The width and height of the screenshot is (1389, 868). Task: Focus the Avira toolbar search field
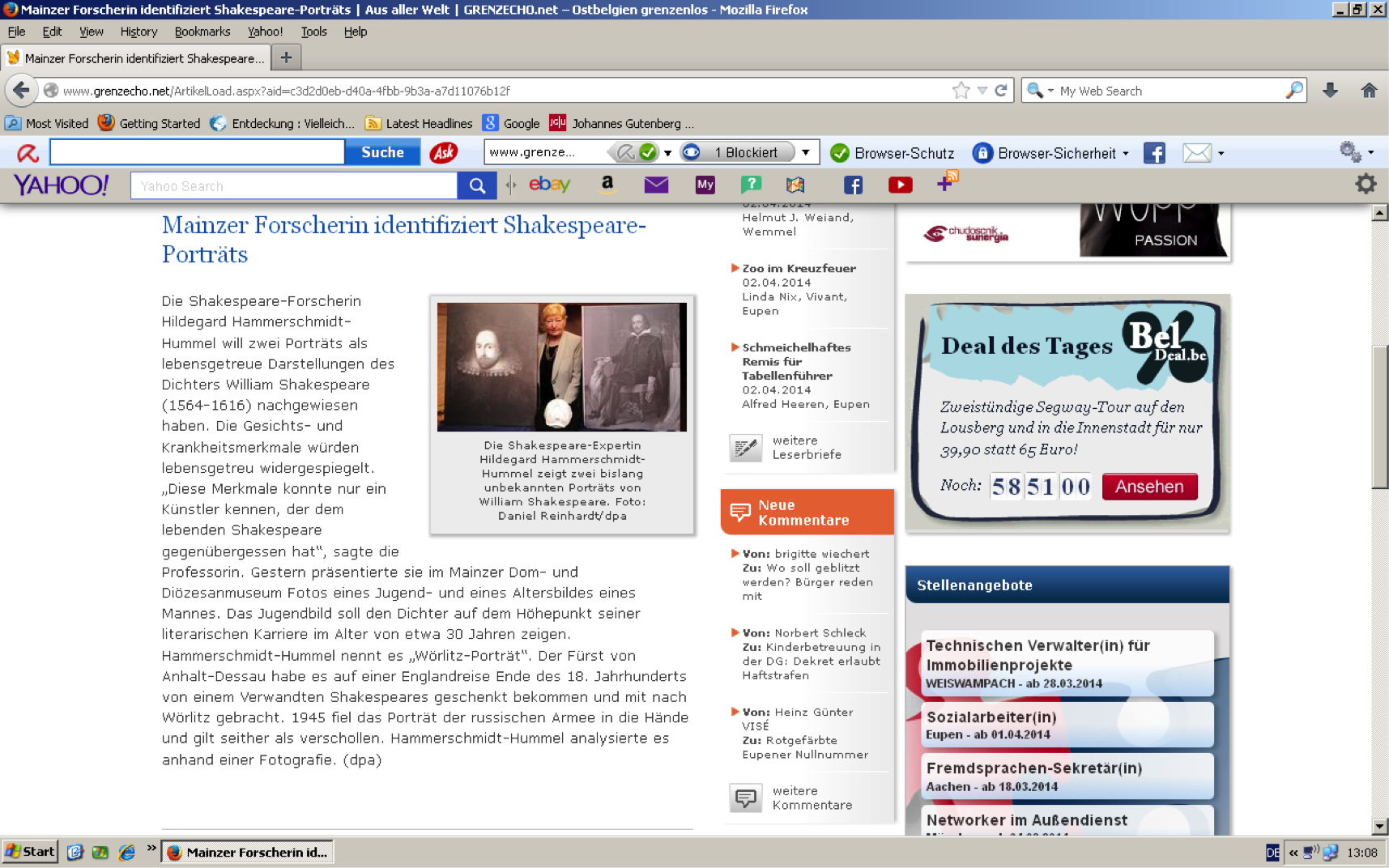(197, 152)
